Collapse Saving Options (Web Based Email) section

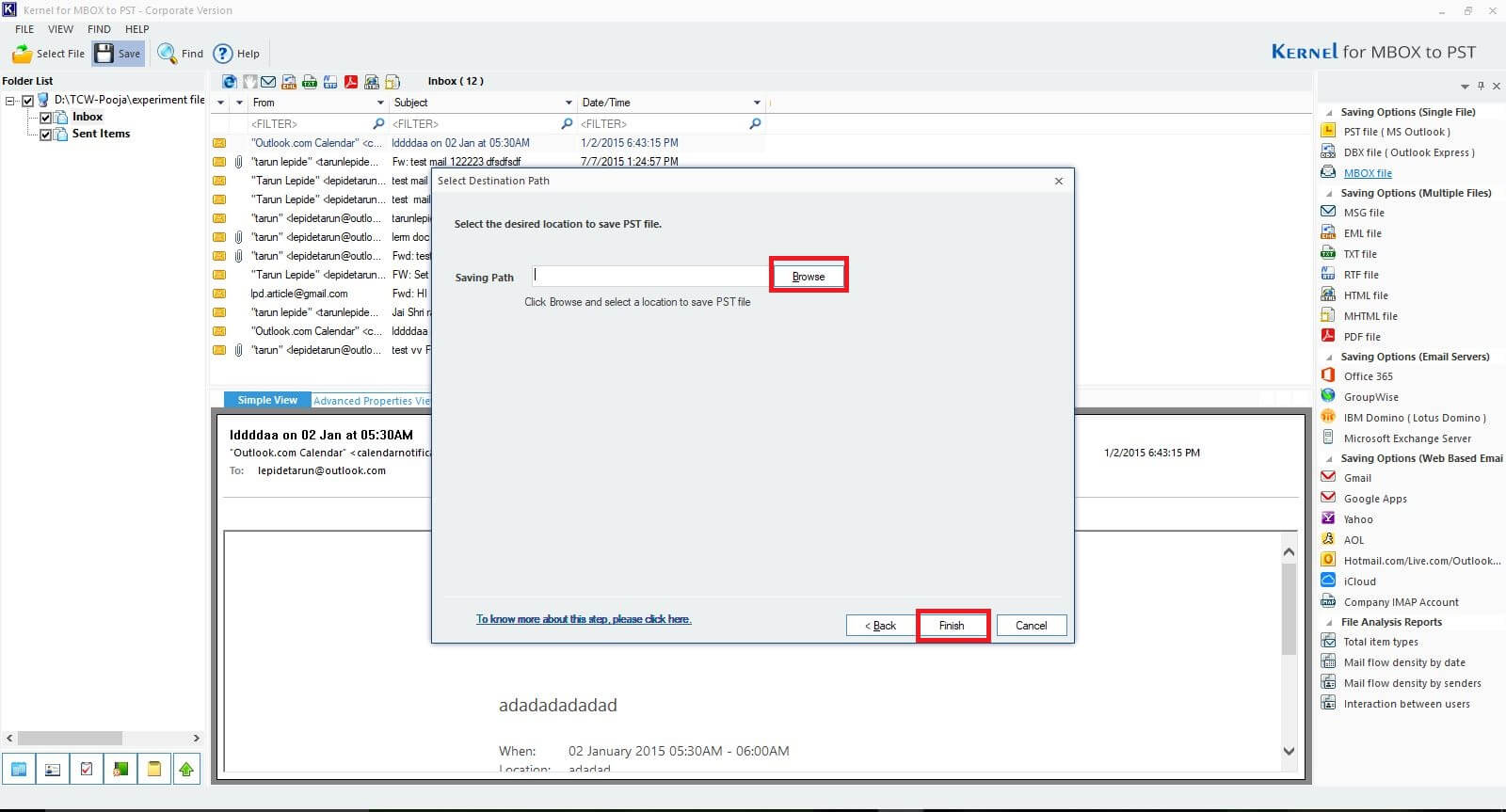coord(1329,458)
